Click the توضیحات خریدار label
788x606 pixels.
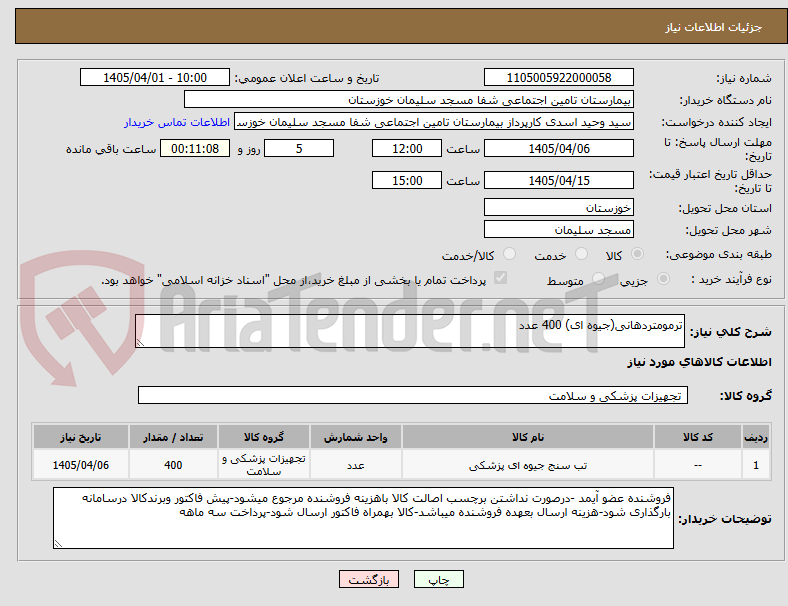click(725, 519)
